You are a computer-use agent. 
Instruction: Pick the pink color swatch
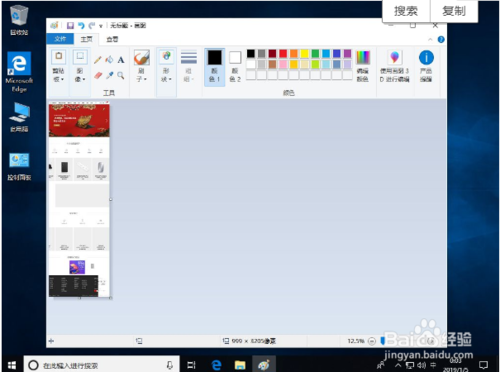coord(283,64)
